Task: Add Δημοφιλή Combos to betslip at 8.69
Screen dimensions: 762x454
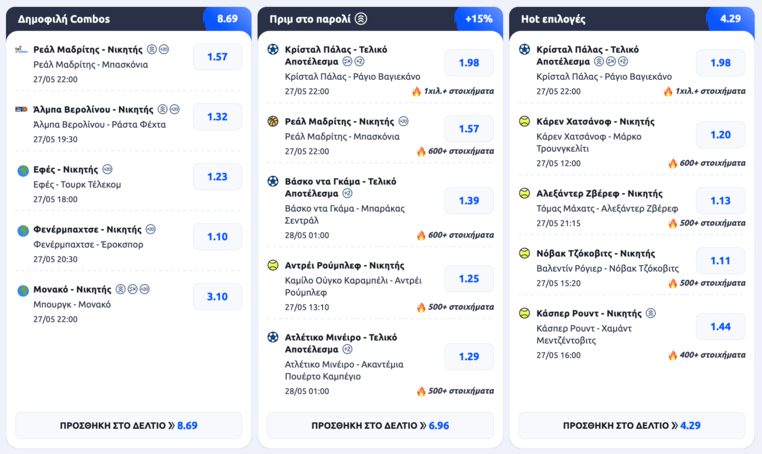Action: 129,425
